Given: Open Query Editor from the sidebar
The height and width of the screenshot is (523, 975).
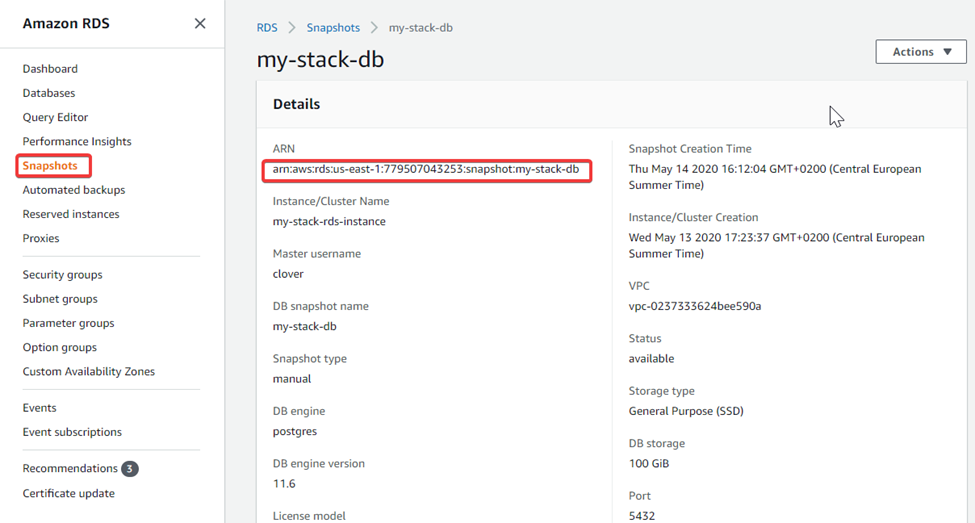Looking at the screenshot, I should pos(55,117).
